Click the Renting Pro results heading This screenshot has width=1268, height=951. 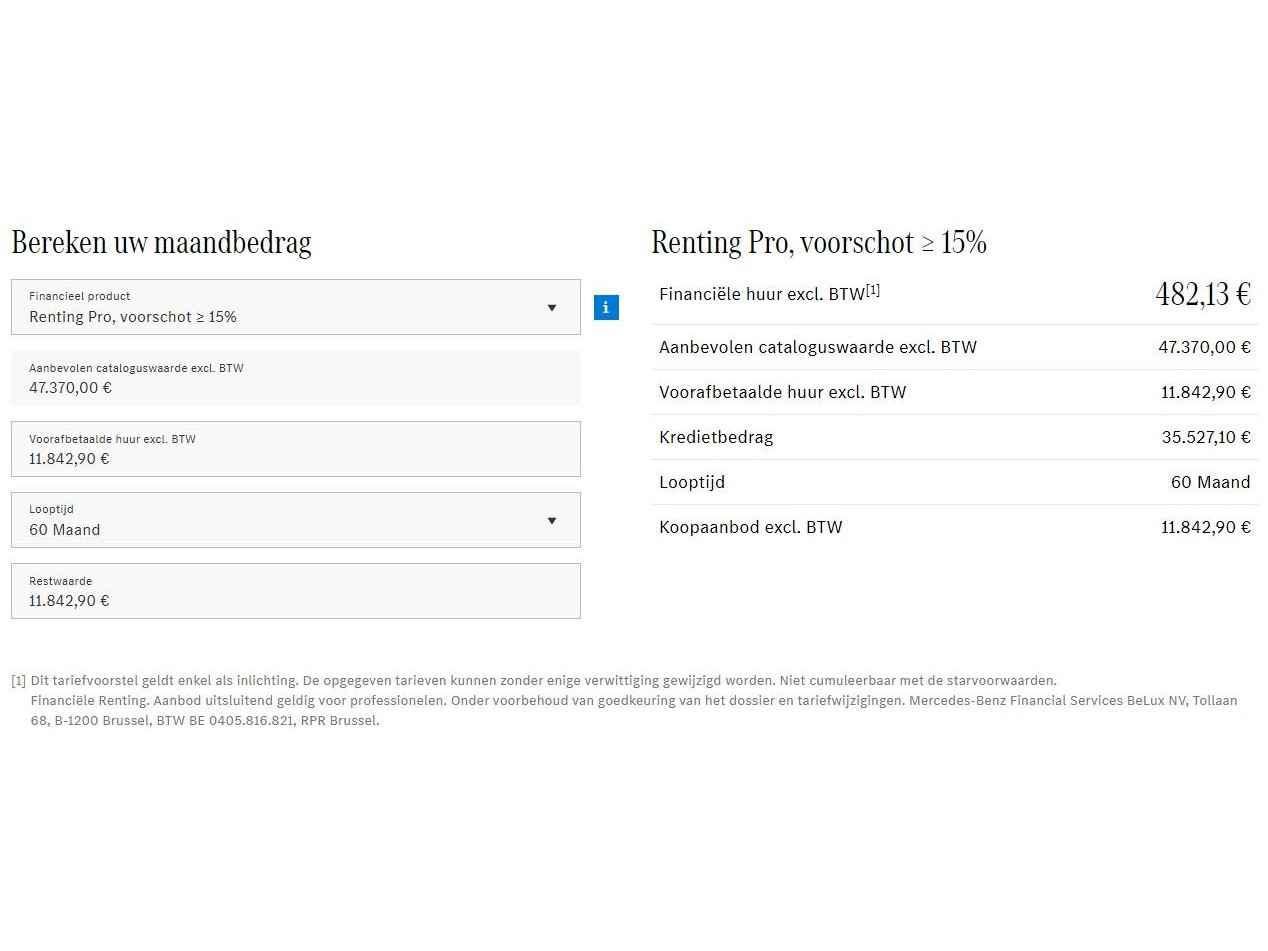(x=818, y=243)
